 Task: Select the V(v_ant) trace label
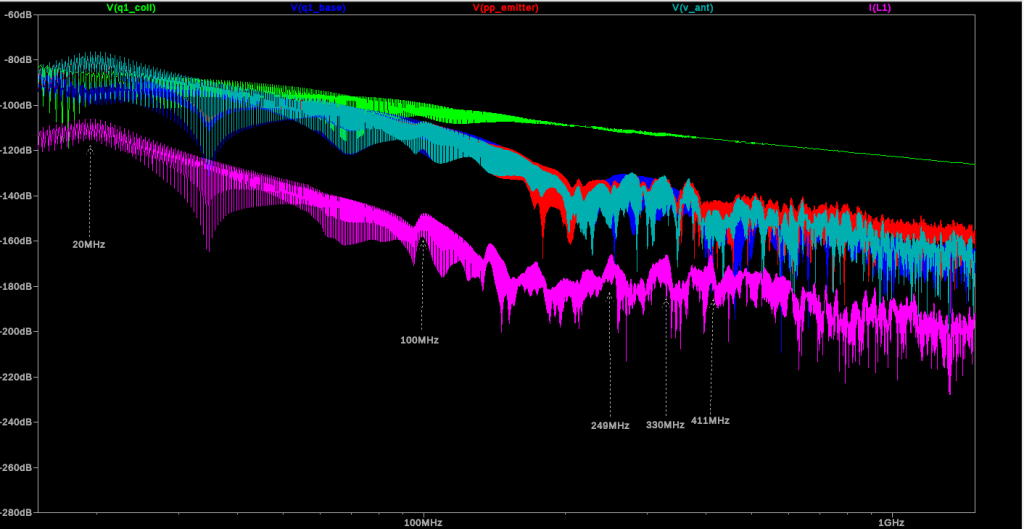692,8
